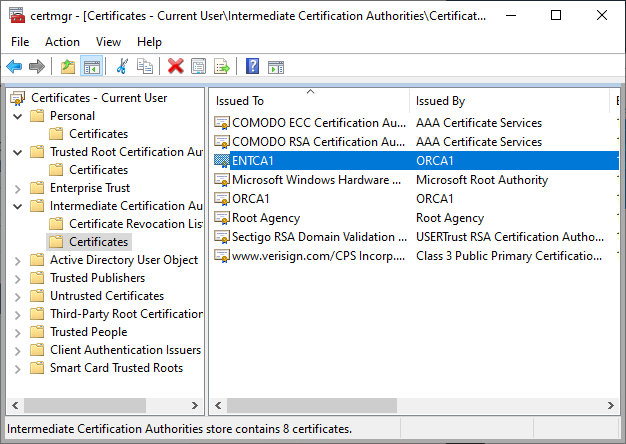Click the list pane scroll-left arrow
Screen dimensions: 626x444
(218, 406)
